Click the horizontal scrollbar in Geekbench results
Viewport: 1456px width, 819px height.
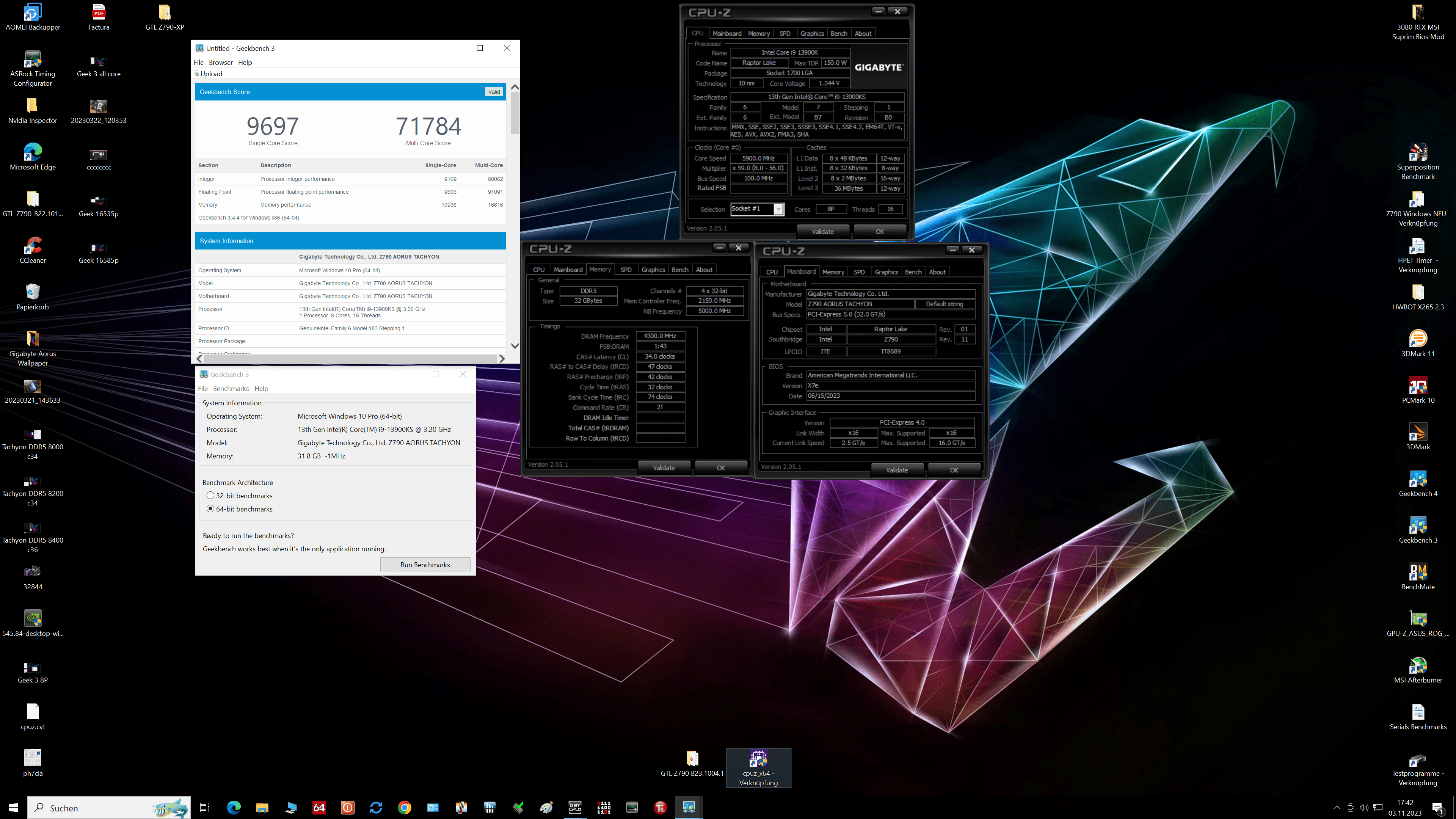pos(350,359)
